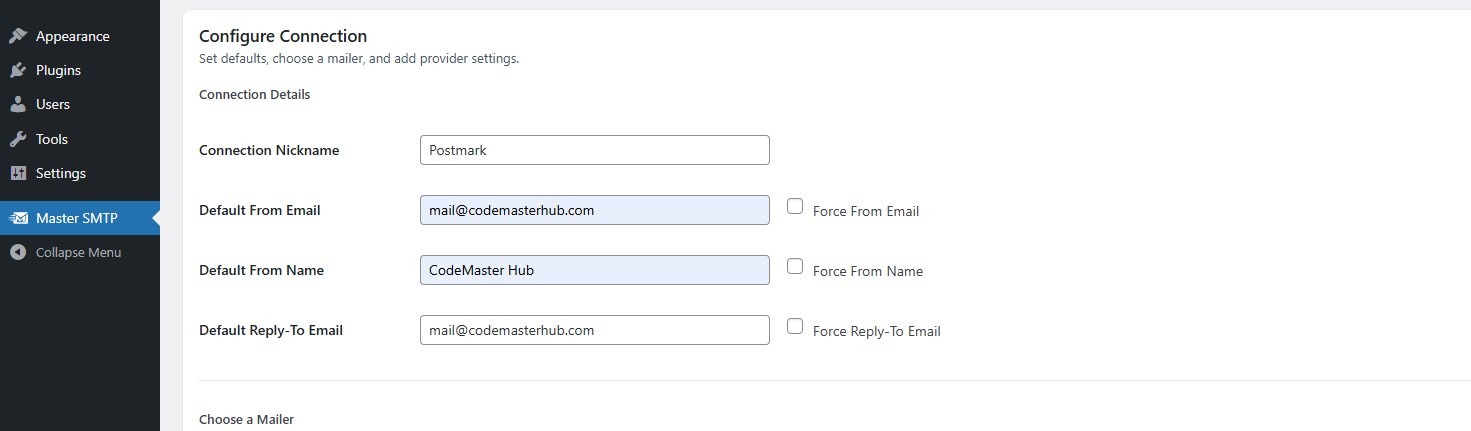
Task: Focus the Connection Nickname input field
Action: (x=594, y=150)
